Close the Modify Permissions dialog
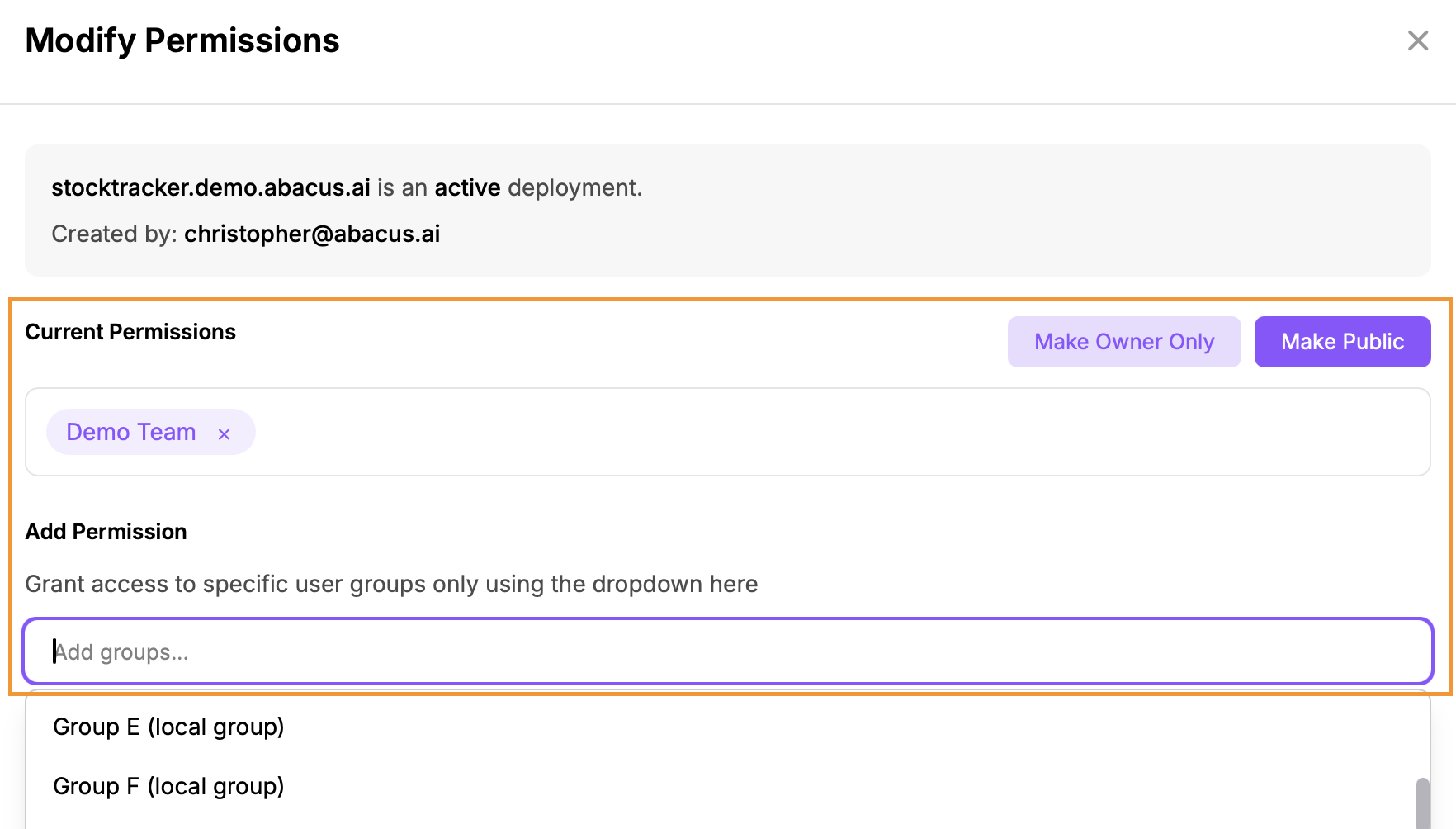Image resolution: width=1456 pixels, height=829 pixels. click(x=1417, y=40)
